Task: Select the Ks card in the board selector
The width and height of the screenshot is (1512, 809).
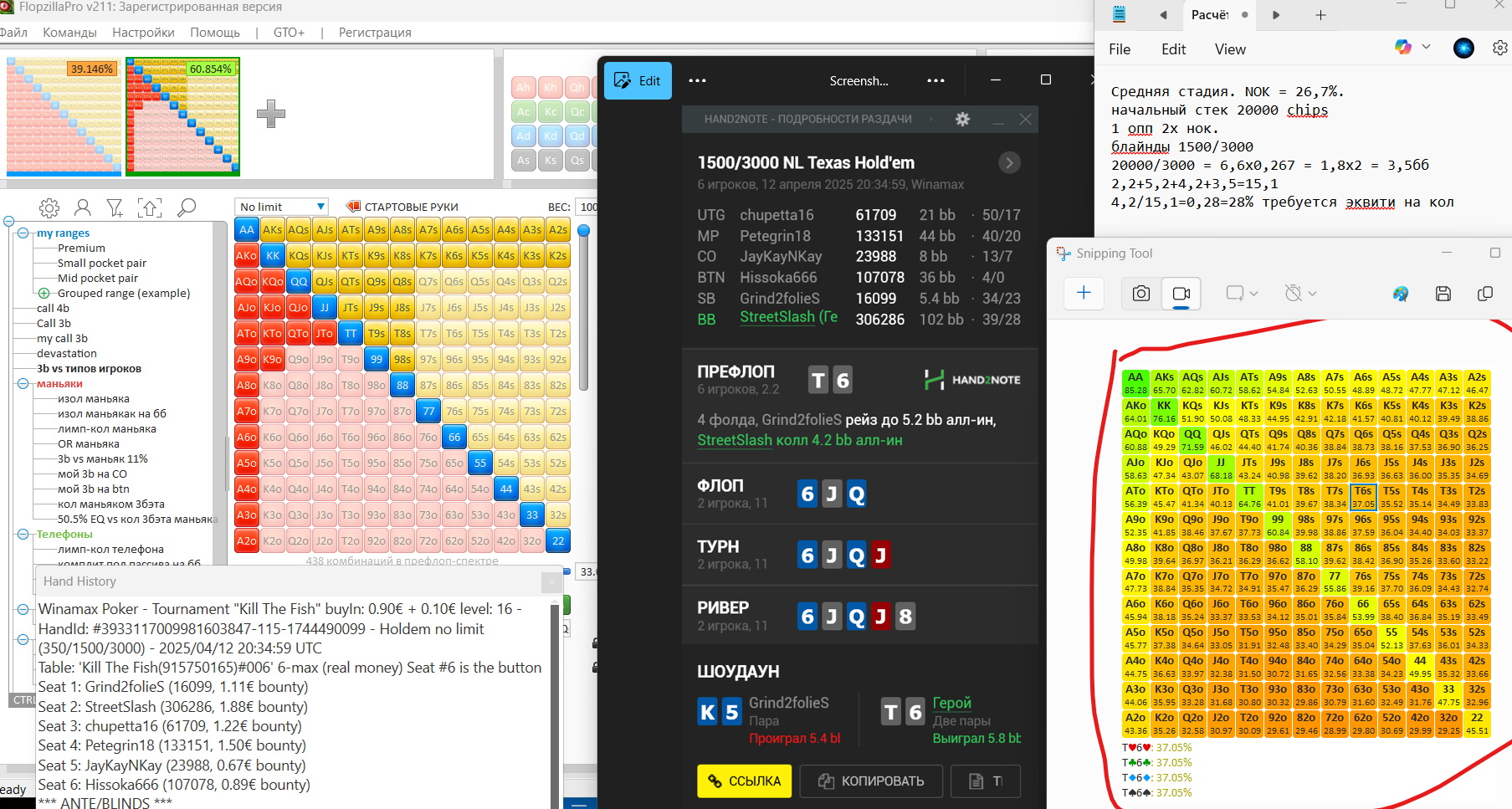Action: 551,160
